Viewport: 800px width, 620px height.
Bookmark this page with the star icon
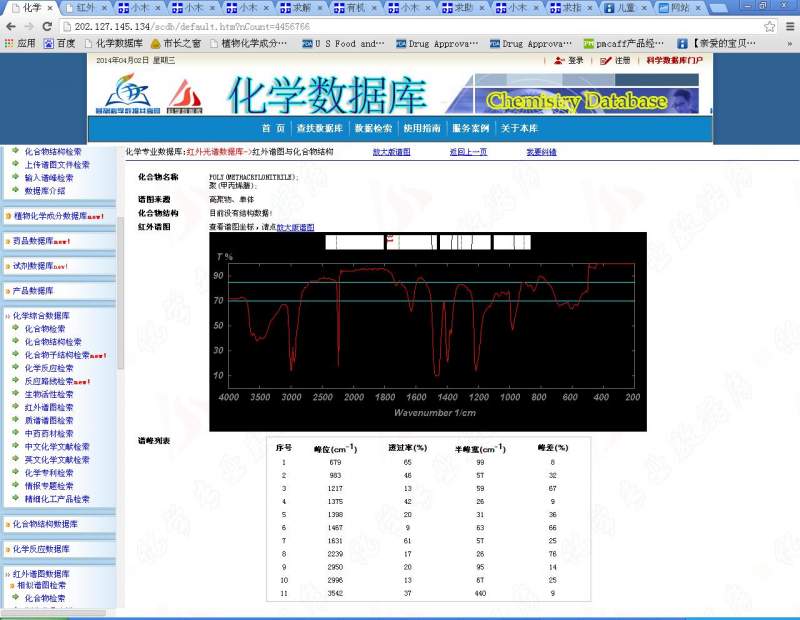tap(769, 27)
